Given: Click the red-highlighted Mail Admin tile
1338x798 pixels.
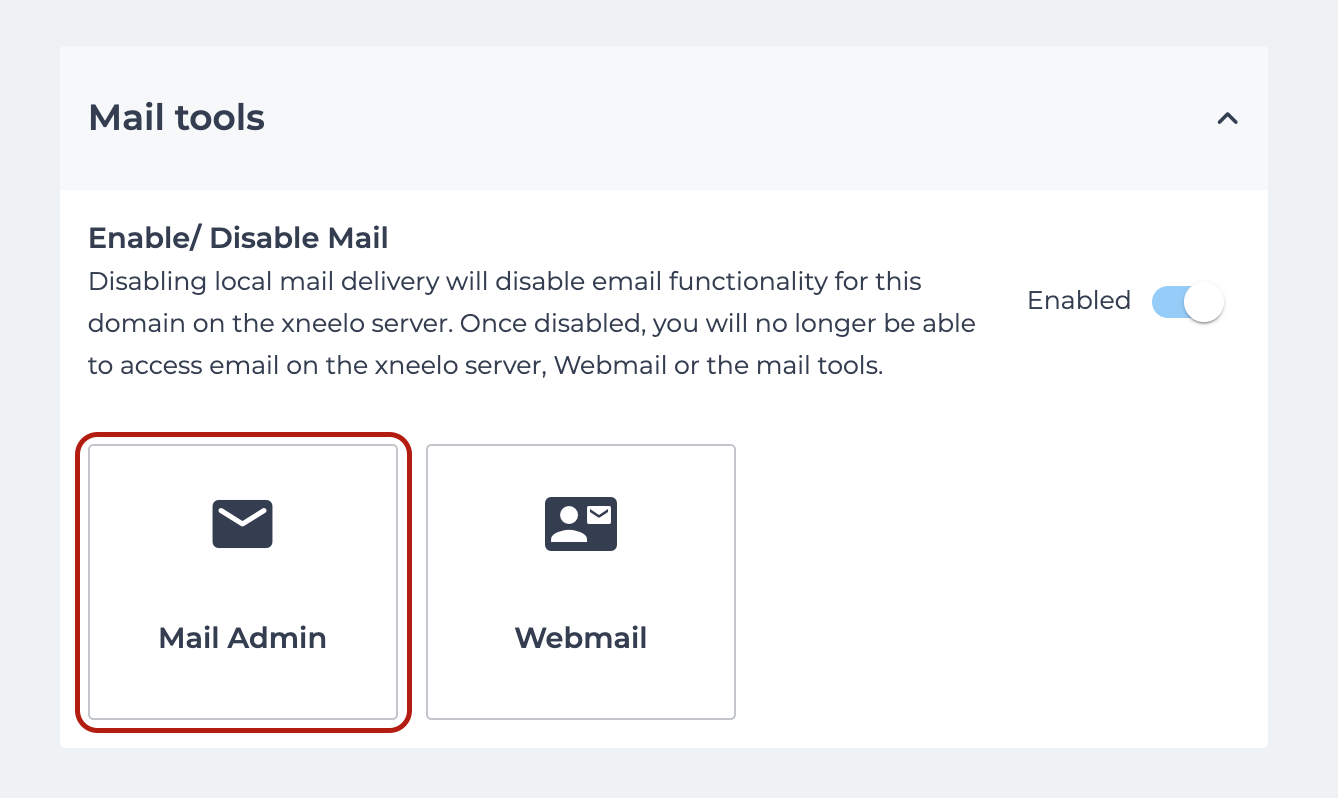Looking at the screenshot, I should tap(242, 582).
